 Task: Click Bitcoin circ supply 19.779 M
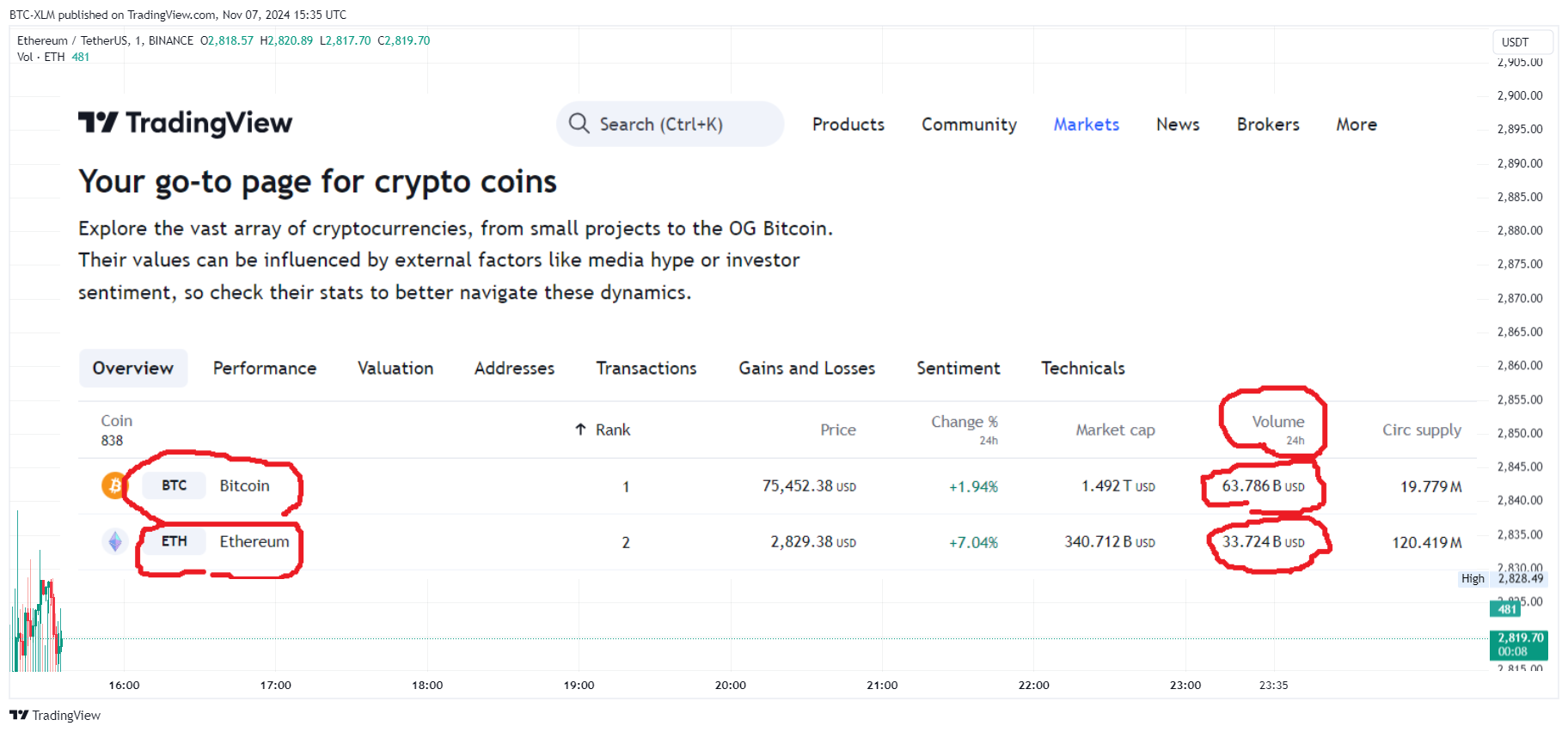click(x=1431, y=487)
